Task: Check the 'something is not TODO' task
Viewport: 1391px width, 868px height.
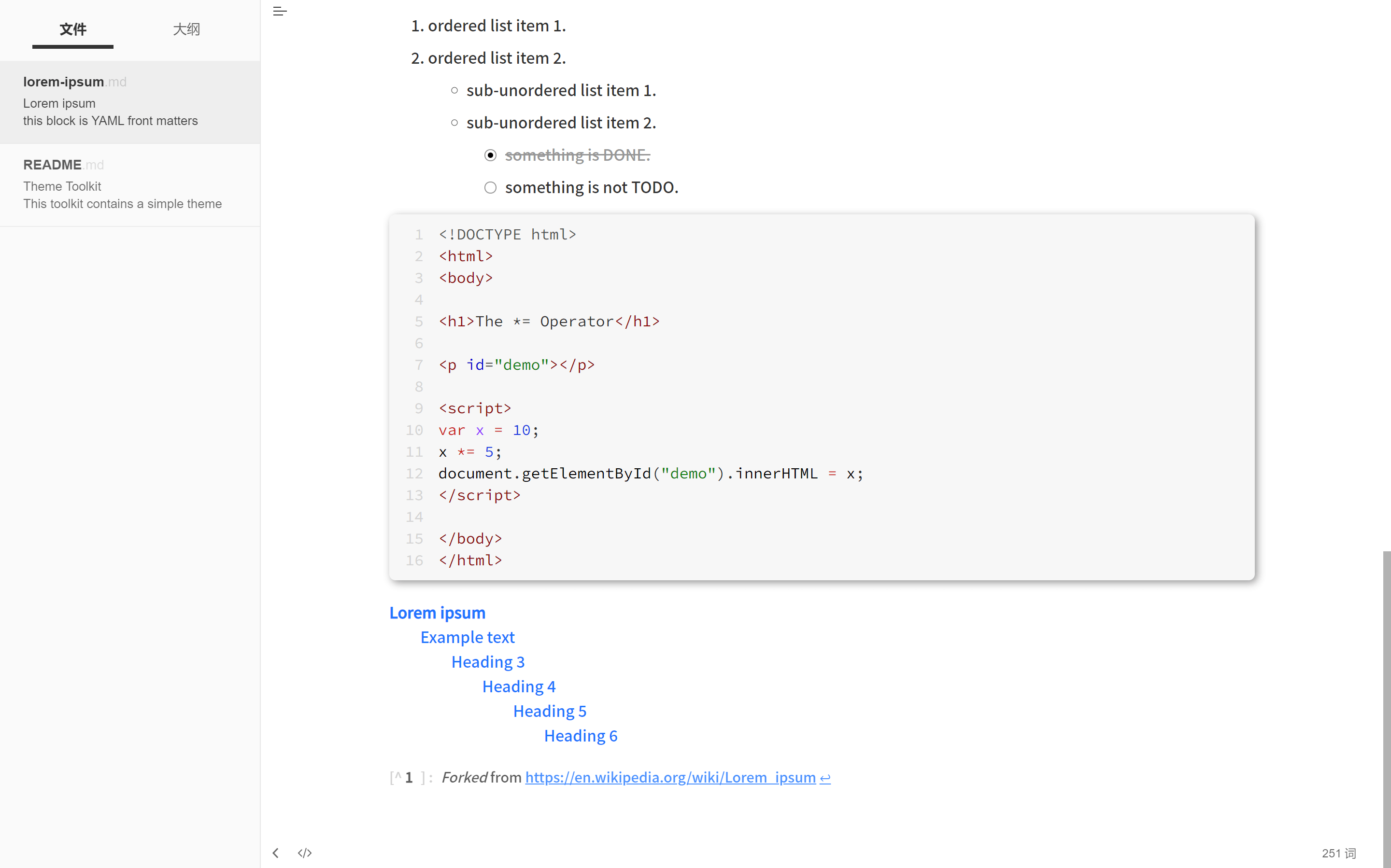Action: click(x=490, y=188)
